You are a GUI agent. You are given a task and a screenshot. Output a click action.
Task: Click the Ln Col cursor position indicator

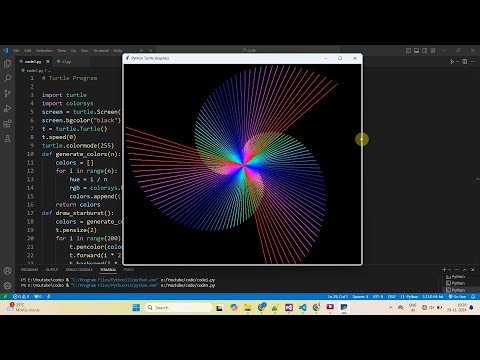[x=337, y=296]
